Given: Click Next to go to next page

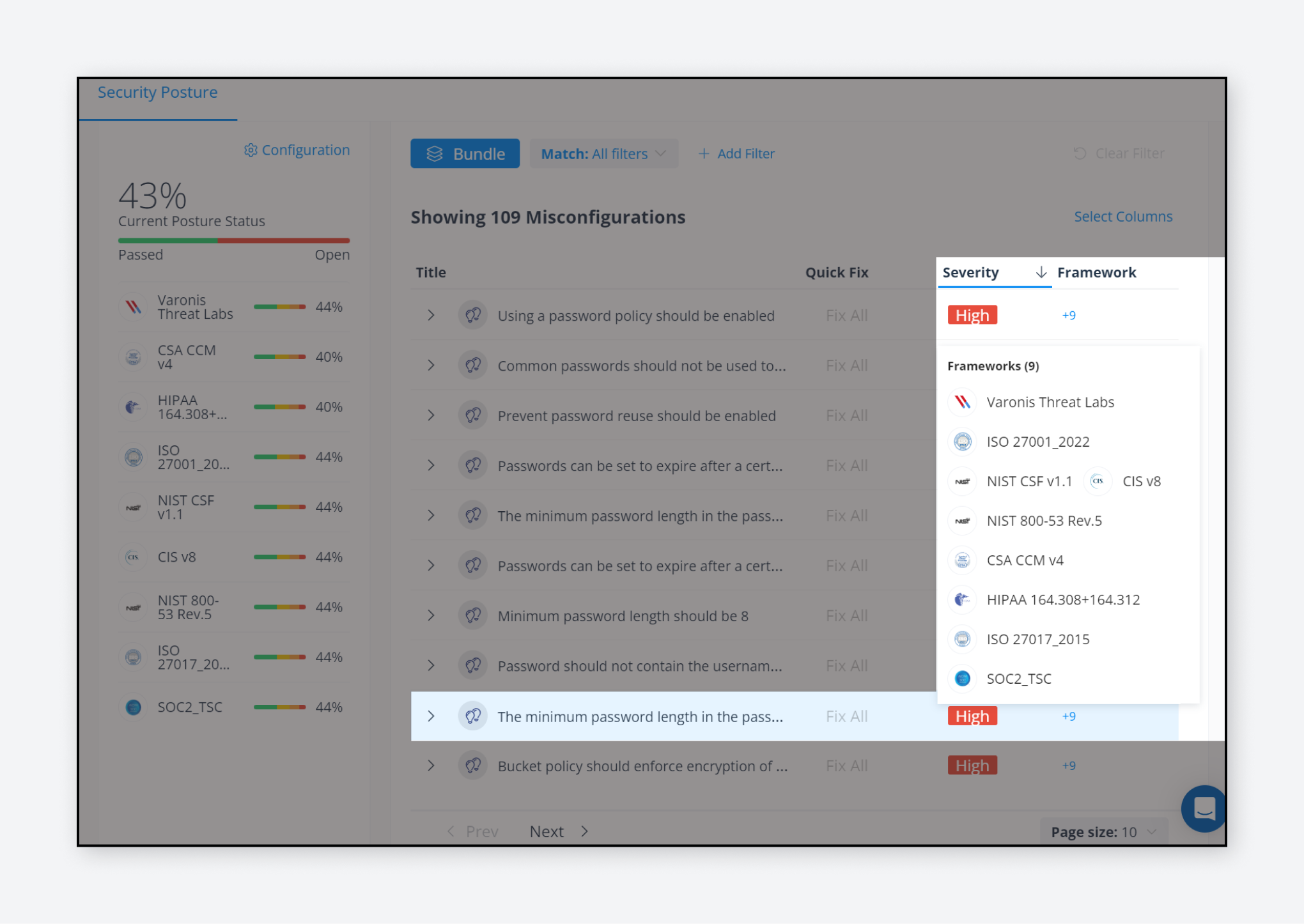Looking at the screenshot, I should (557, 831).
